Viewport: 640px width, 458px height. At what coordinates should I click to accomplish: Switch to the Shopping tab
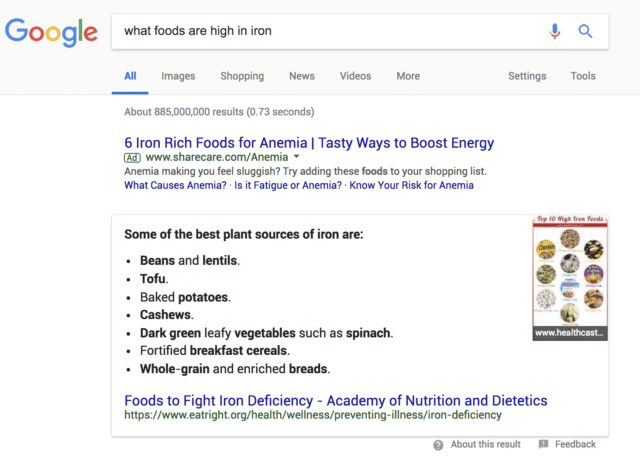tap(242, 76)
